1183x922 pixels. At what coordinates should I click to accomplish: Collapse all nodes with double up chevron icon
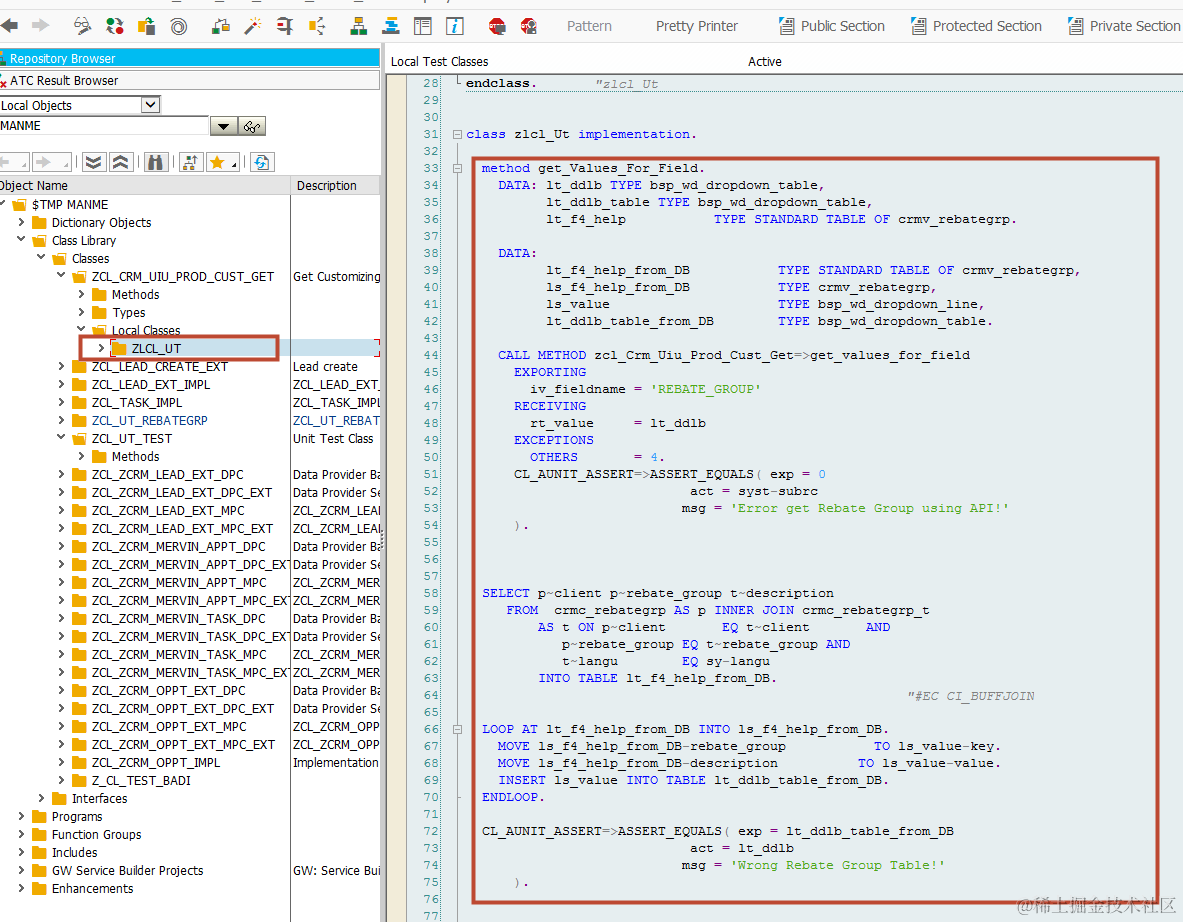click(121, 162)
